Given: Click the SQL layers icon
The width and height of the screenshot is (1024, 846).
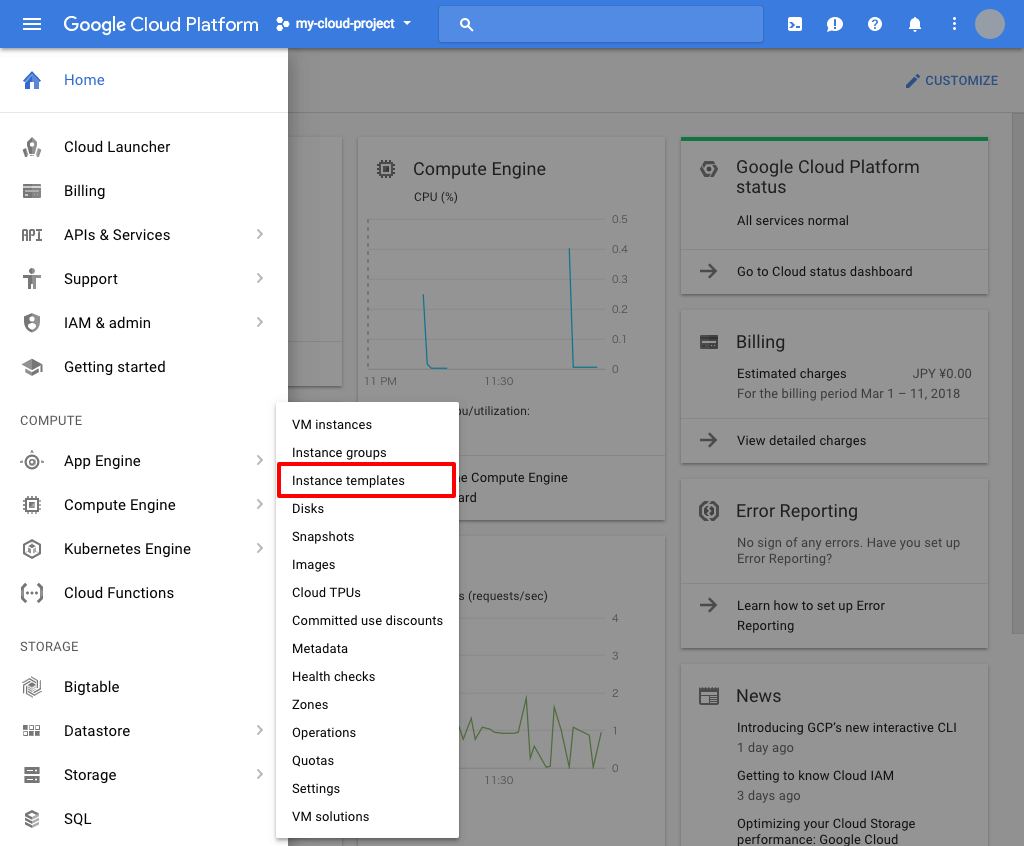Looking at the screenshot, I should pos(32,819).
